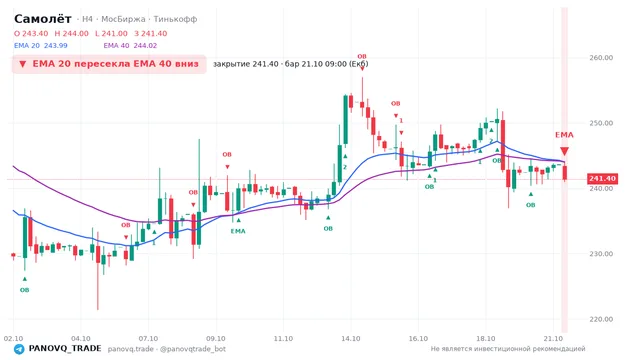The image size is (640, 360).
Task: Click the Тинькофф source label
Action: click(x=176, y=19)
